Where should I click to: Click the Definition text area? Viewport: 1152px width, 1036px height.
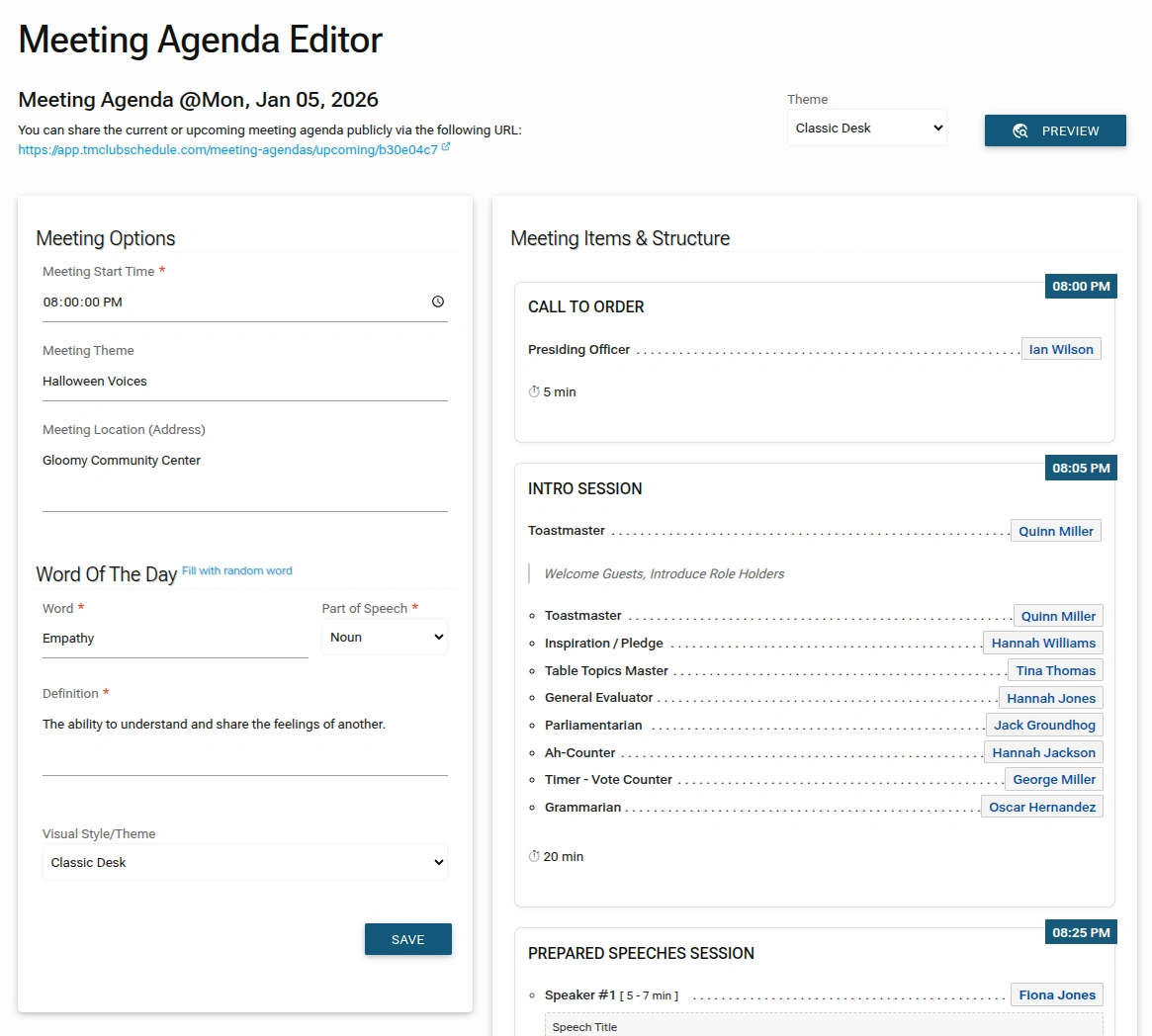(x=245, y=736)
